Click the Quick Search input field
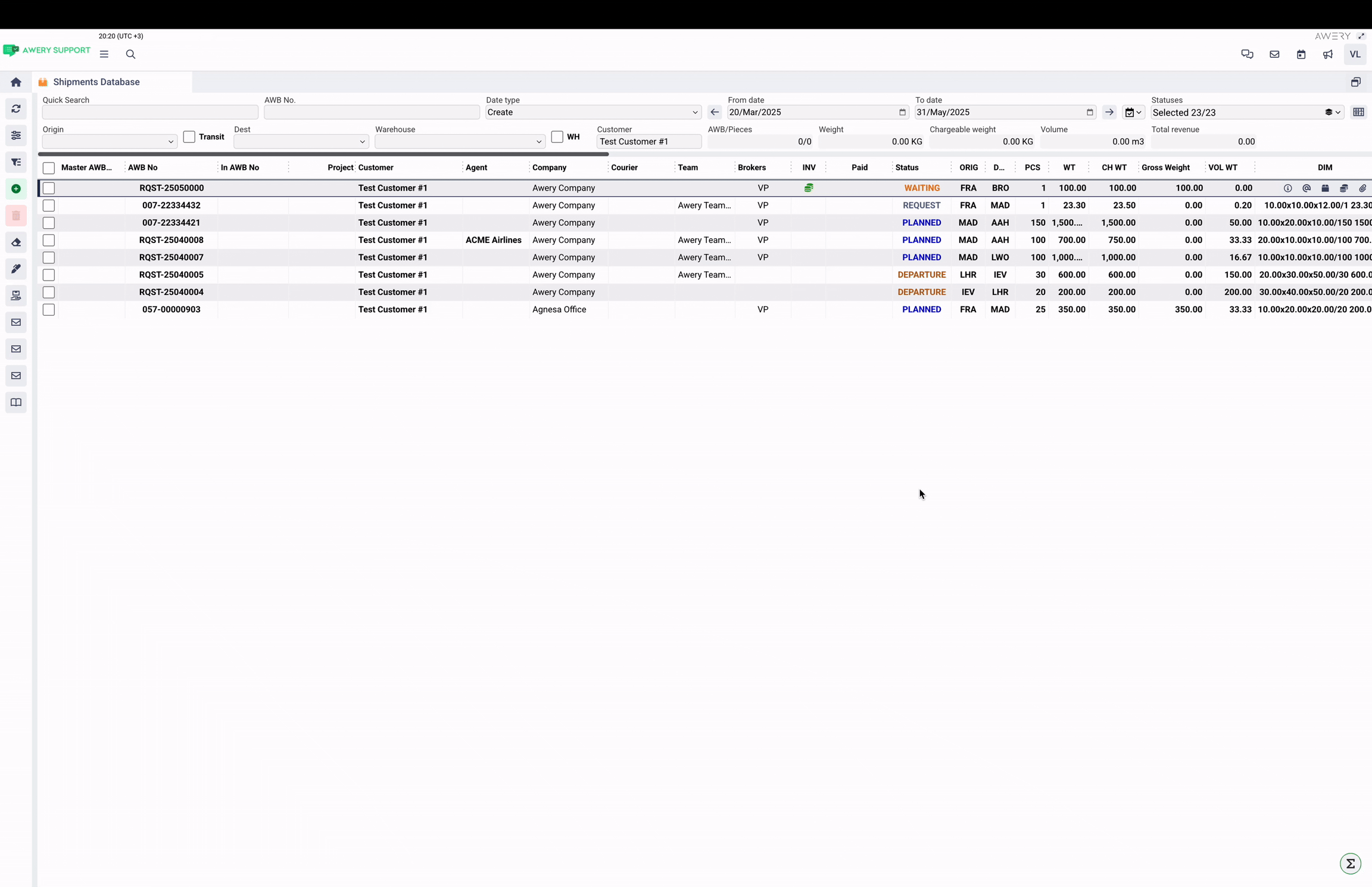Screen dimensions: 1372x887 [x=150, y=113]
